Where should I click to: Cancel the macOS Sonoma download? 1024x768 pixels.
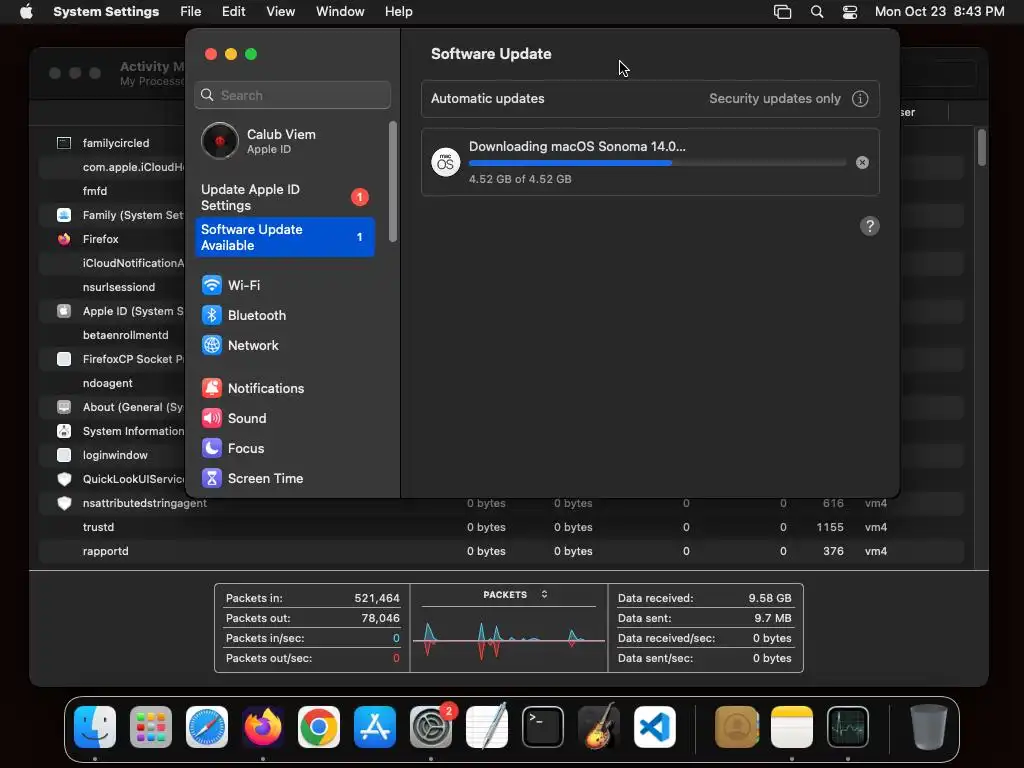862,163
